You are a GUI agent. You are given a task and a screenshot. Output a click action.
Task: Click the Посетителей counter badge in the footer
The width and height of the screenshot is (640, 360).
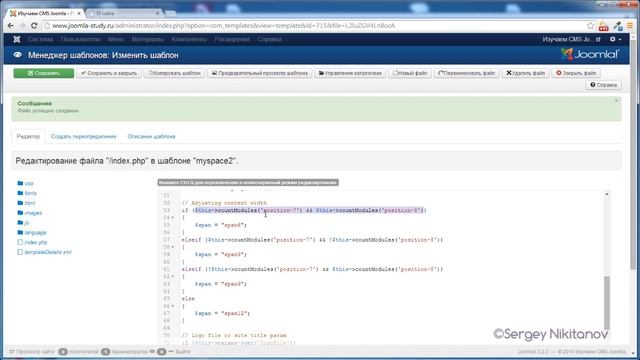click(63, 351)
